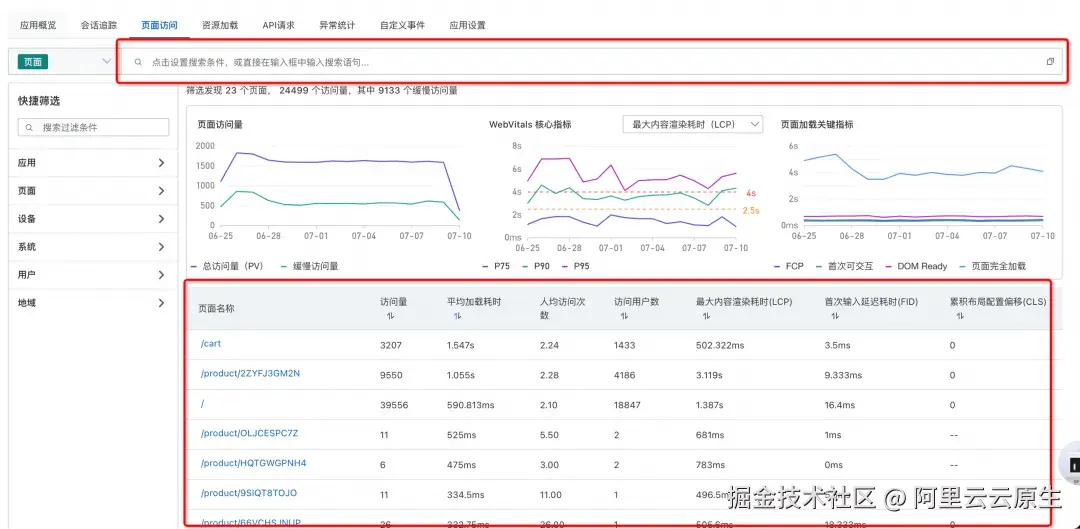Image resolution: width=1080 pixels, height=529 pixels.
Task: Expand the 应用 filter group
Action: pyautogui.click(x=93, y=163)
